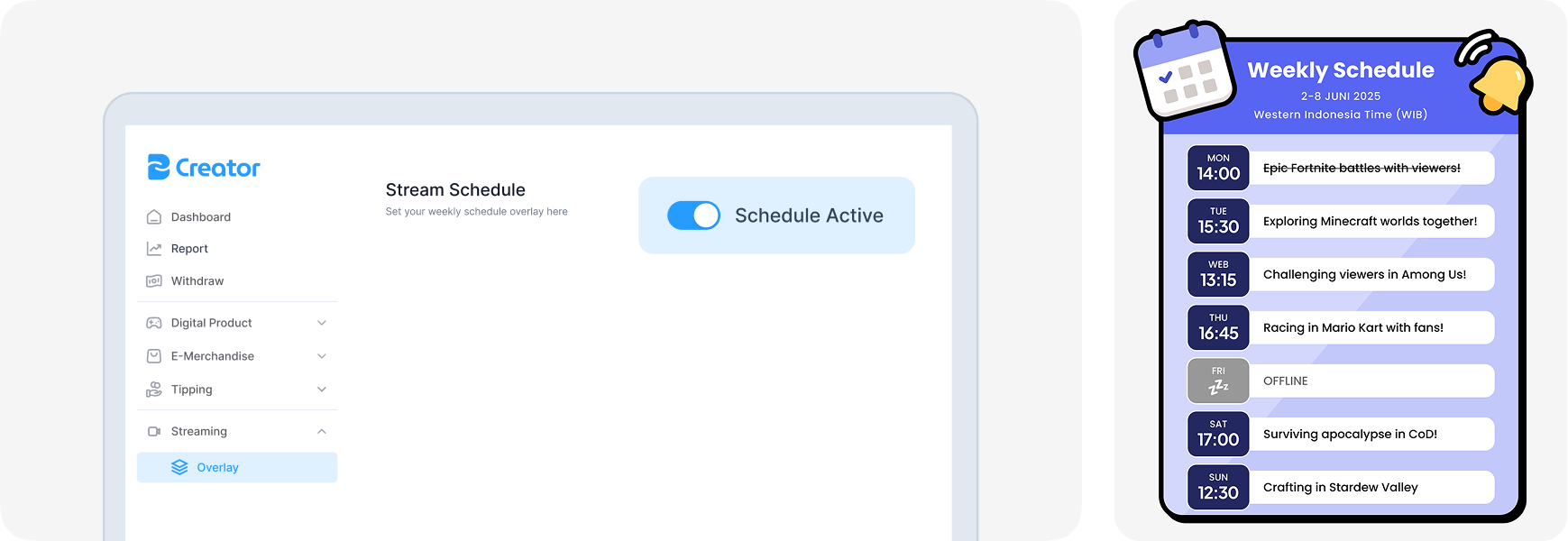Click the E-Merchandise shopping bag icon
The image size is (1568, 541).
[154, 356]
